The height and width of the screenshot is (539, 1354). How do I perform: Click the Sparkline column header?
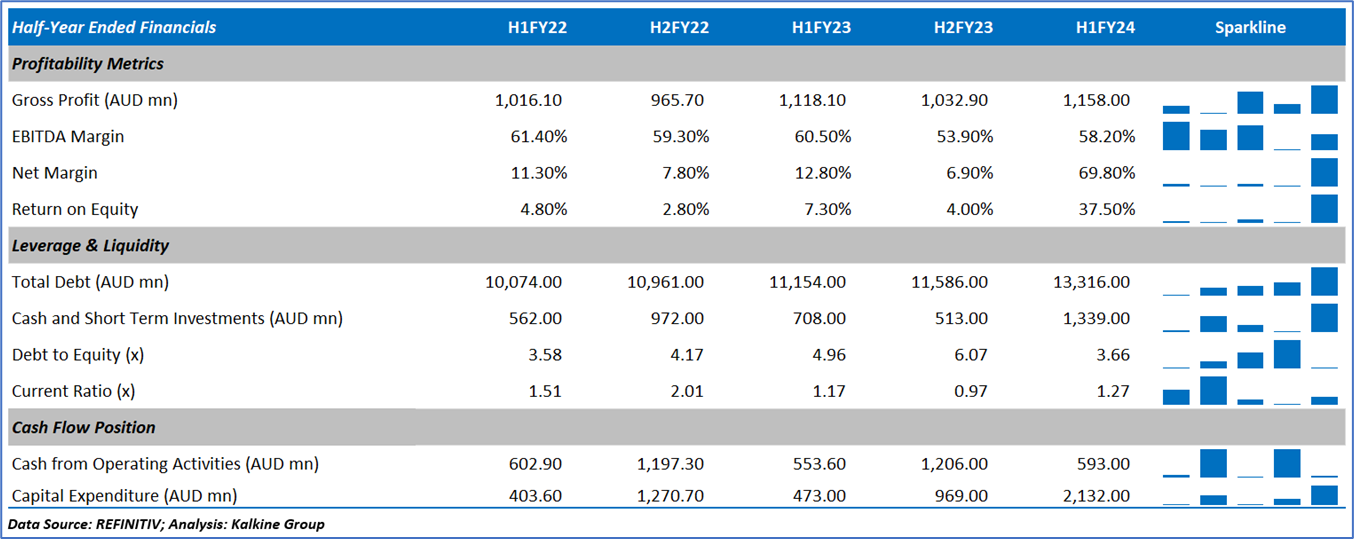pyautogui.click(x=1250, y=27)
